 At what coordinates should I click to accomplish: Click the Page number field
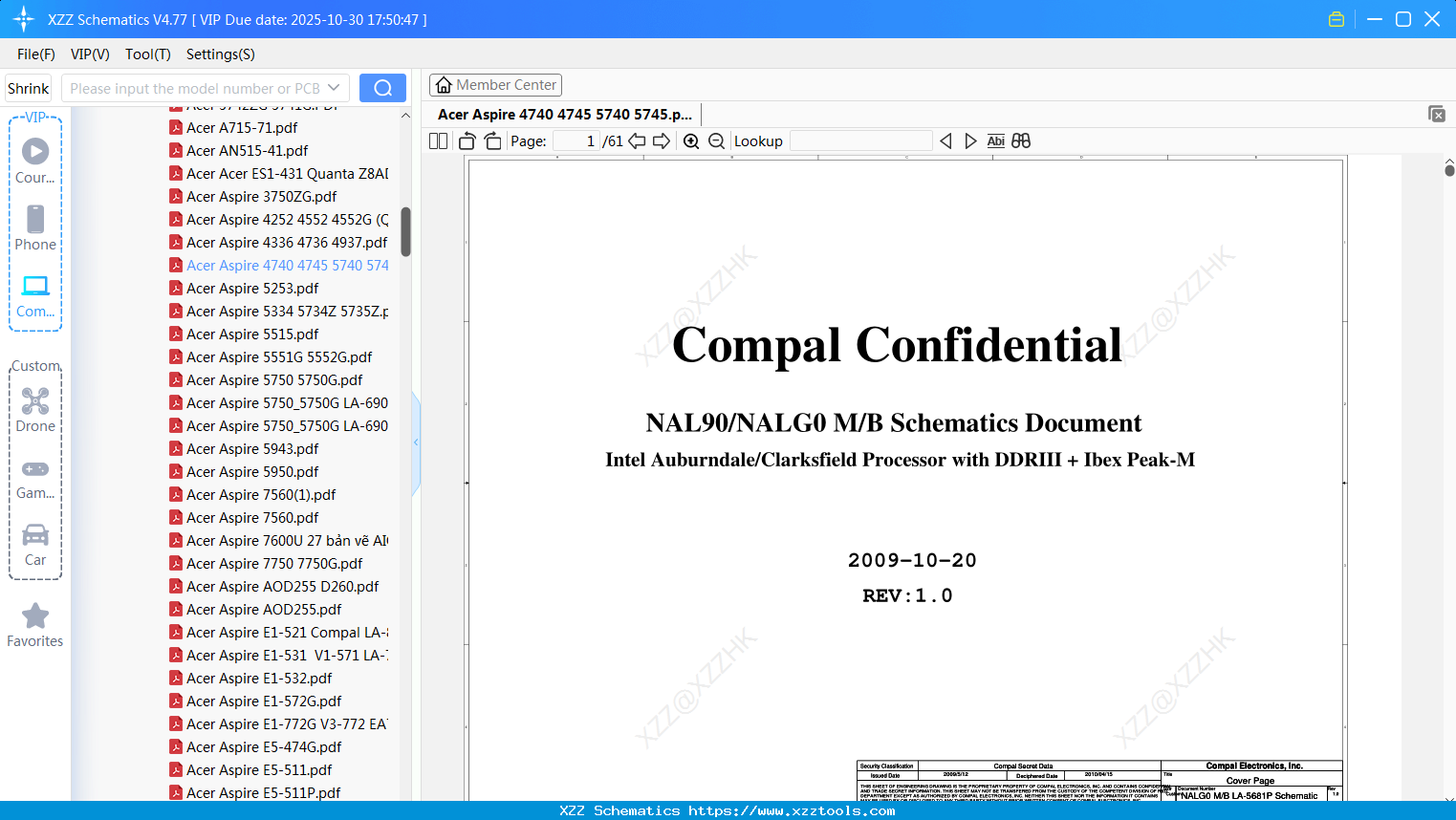click(576, 141)
